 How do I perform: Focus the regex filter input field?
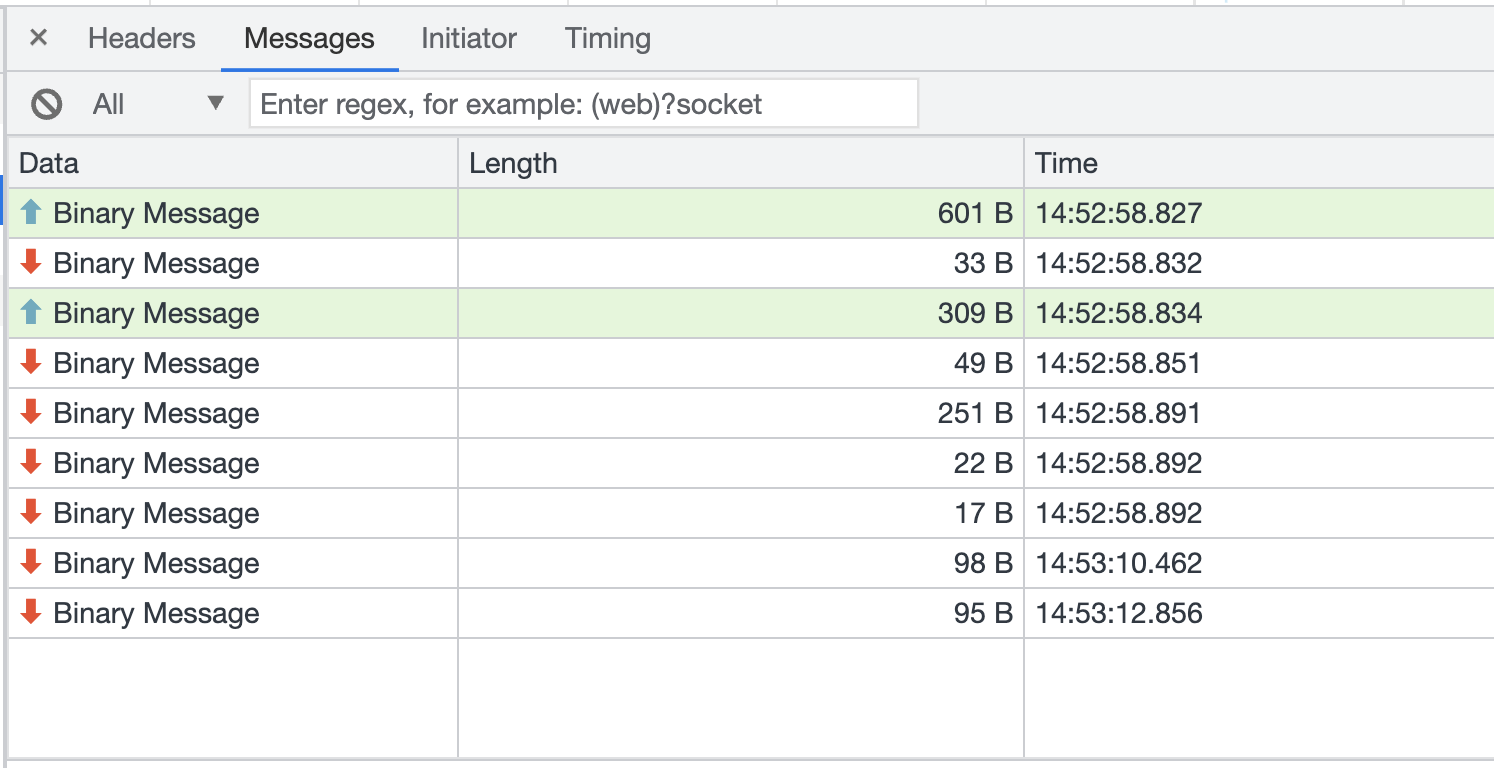[583, 104]
